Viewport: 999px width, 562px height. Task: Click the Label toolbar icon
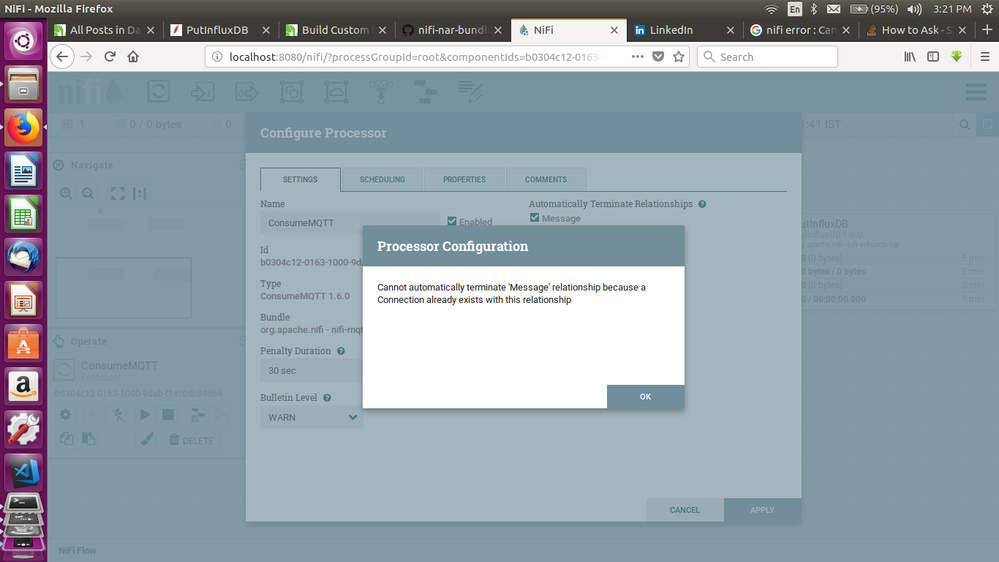pyautogui.click(x=470, y=92)
